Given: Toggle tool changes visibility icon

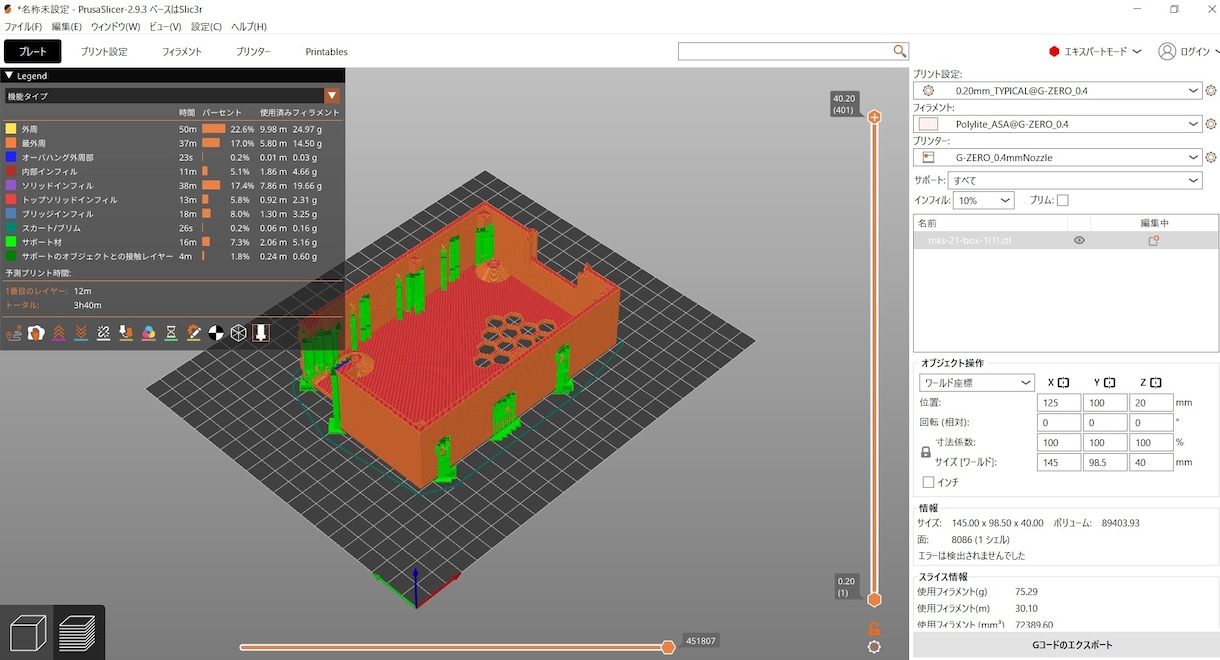Looking at the screenshot, I should coord(127,333).
